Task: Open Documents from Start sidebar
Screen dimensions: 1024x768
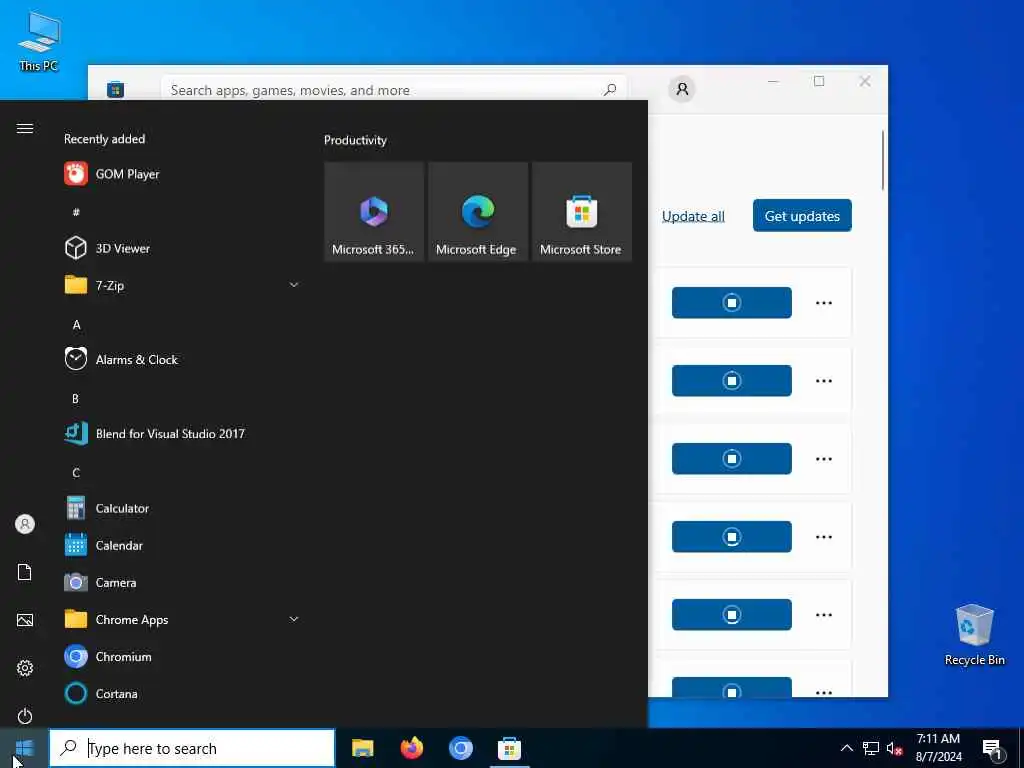Action: [x=25, y=572]
